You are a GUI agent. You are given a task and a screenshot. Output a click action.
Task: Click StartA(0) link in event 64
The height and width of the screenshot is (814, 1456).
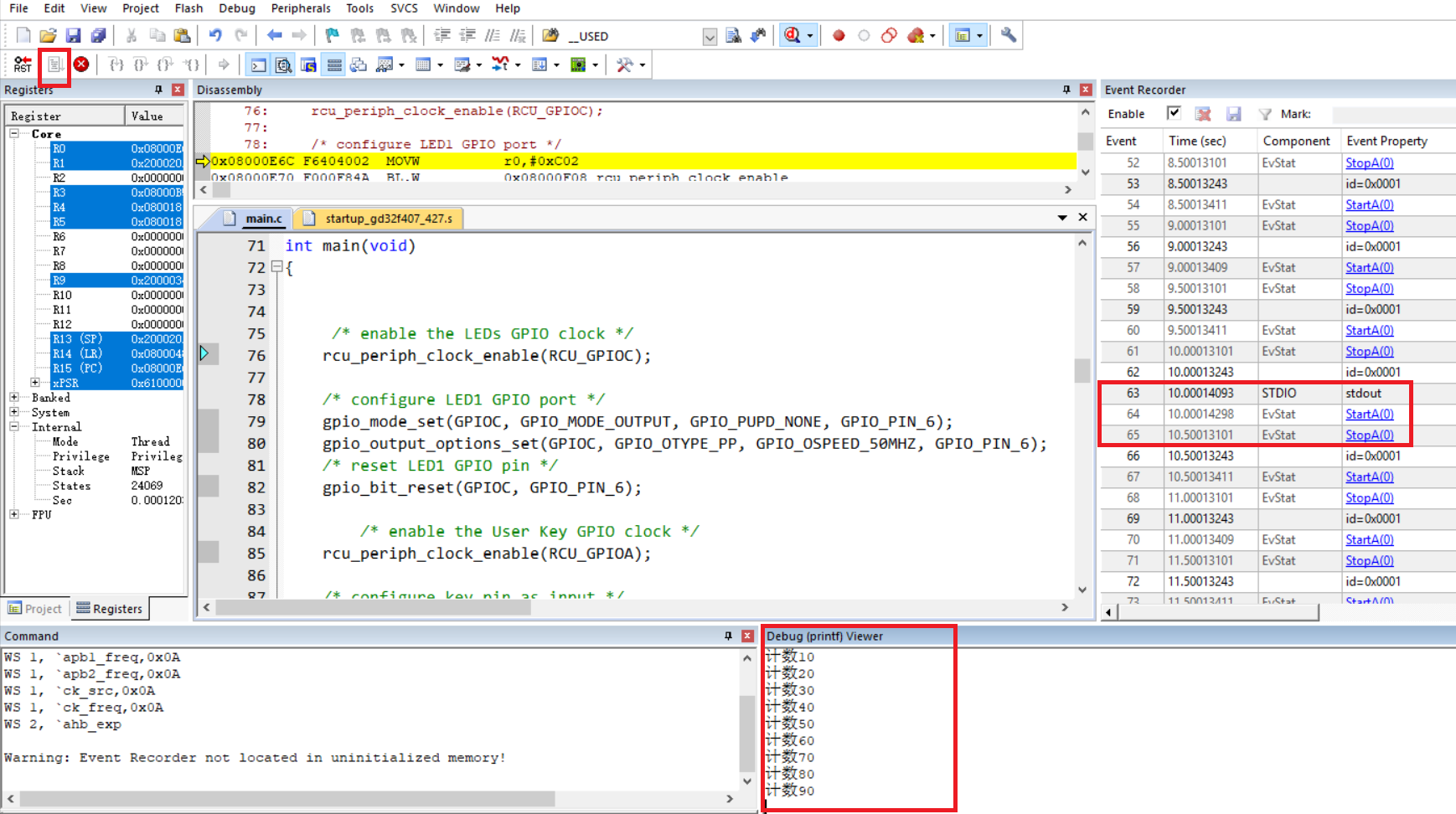(1369, 414)
